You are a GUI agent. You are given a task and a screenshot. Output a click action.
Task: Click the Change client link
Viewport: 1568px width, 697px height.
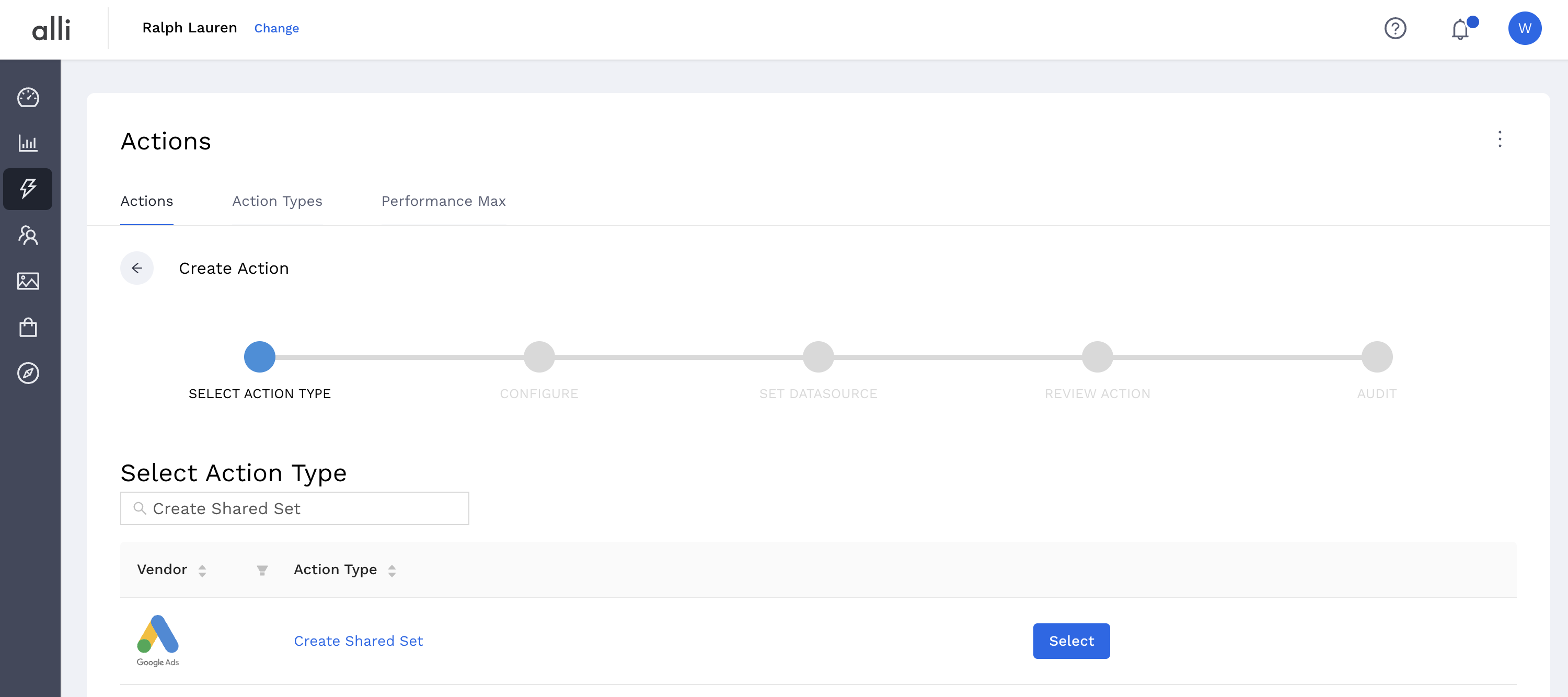276,29
